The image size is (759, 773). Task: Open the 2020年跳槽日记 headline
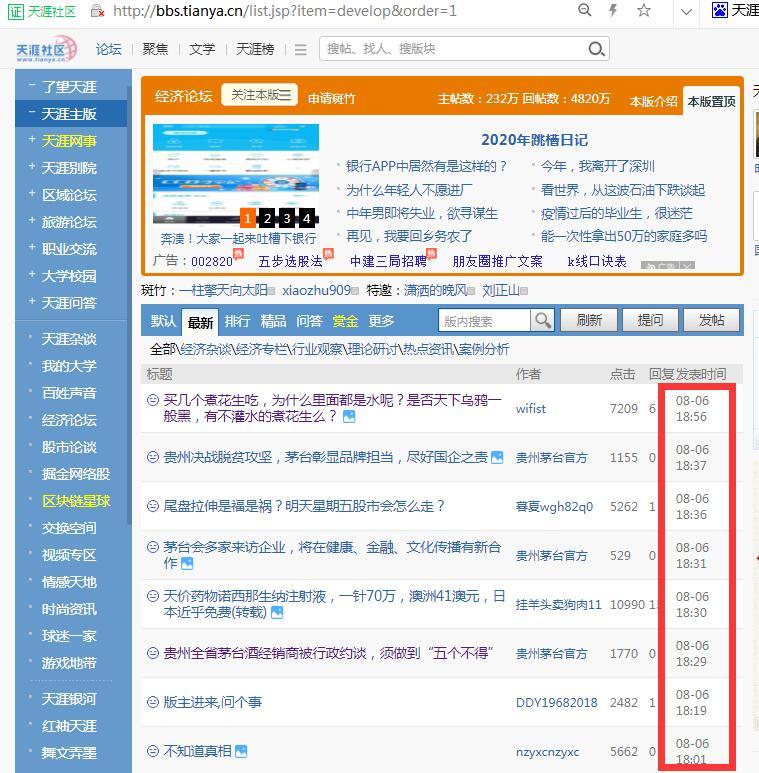pyautogui.click(x=534, y=140)
